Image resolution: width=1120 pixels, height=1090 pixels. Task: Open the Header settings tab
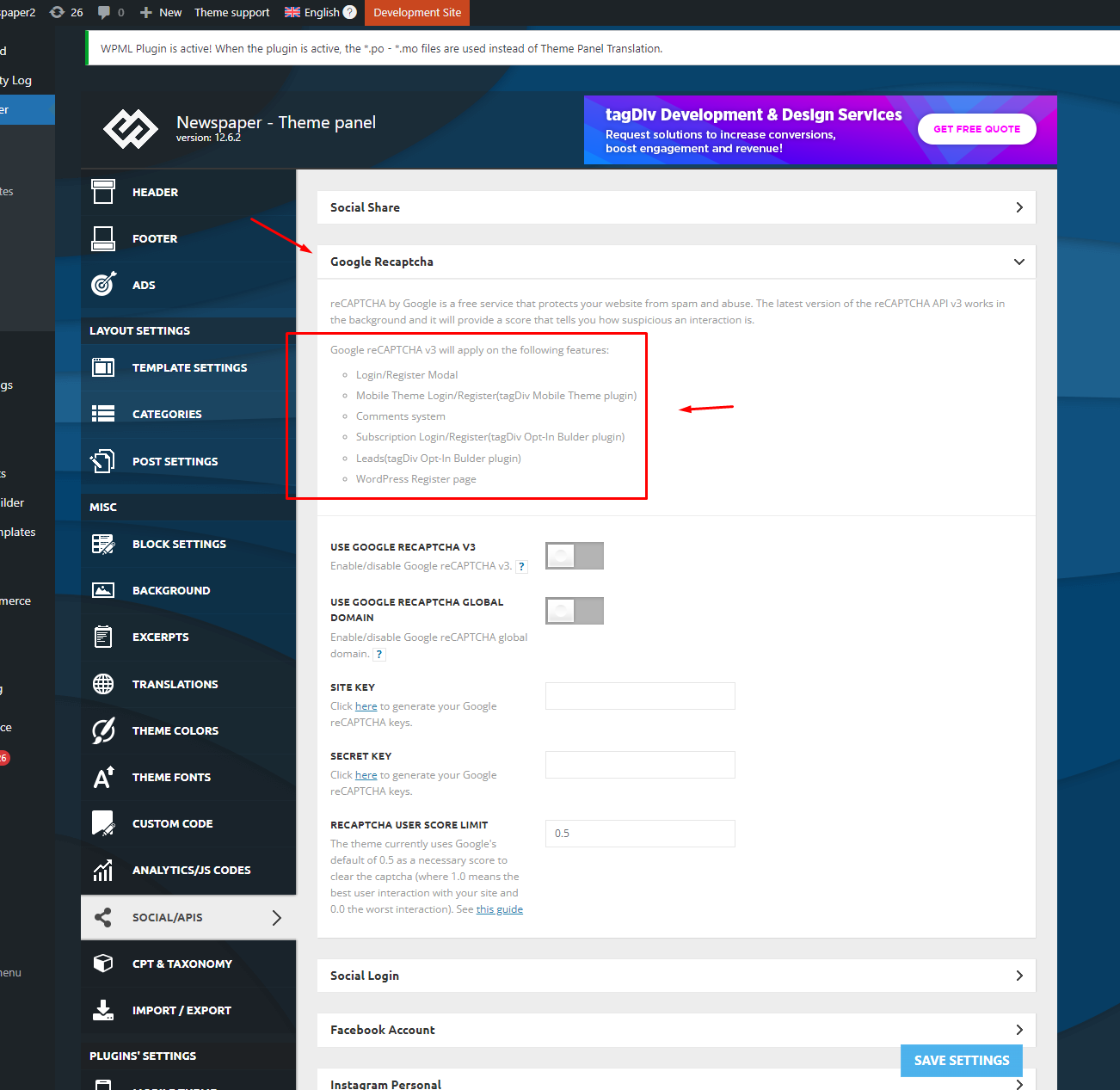(x=188, y=192)
